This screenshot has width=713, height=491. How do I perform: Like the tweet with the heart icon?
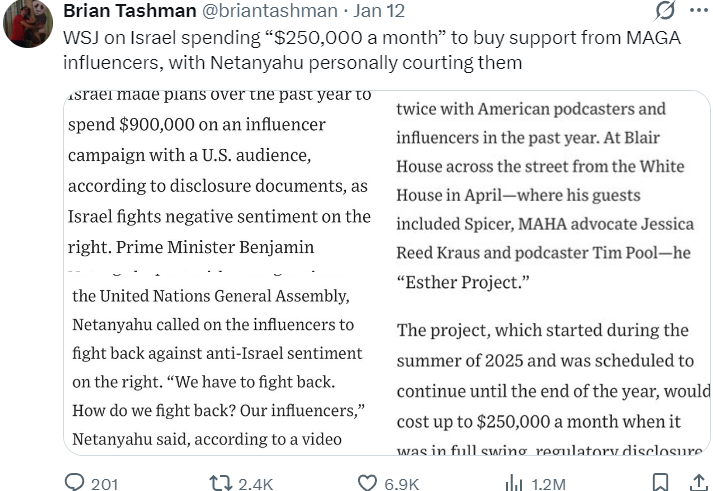click(x=367, y=483)
